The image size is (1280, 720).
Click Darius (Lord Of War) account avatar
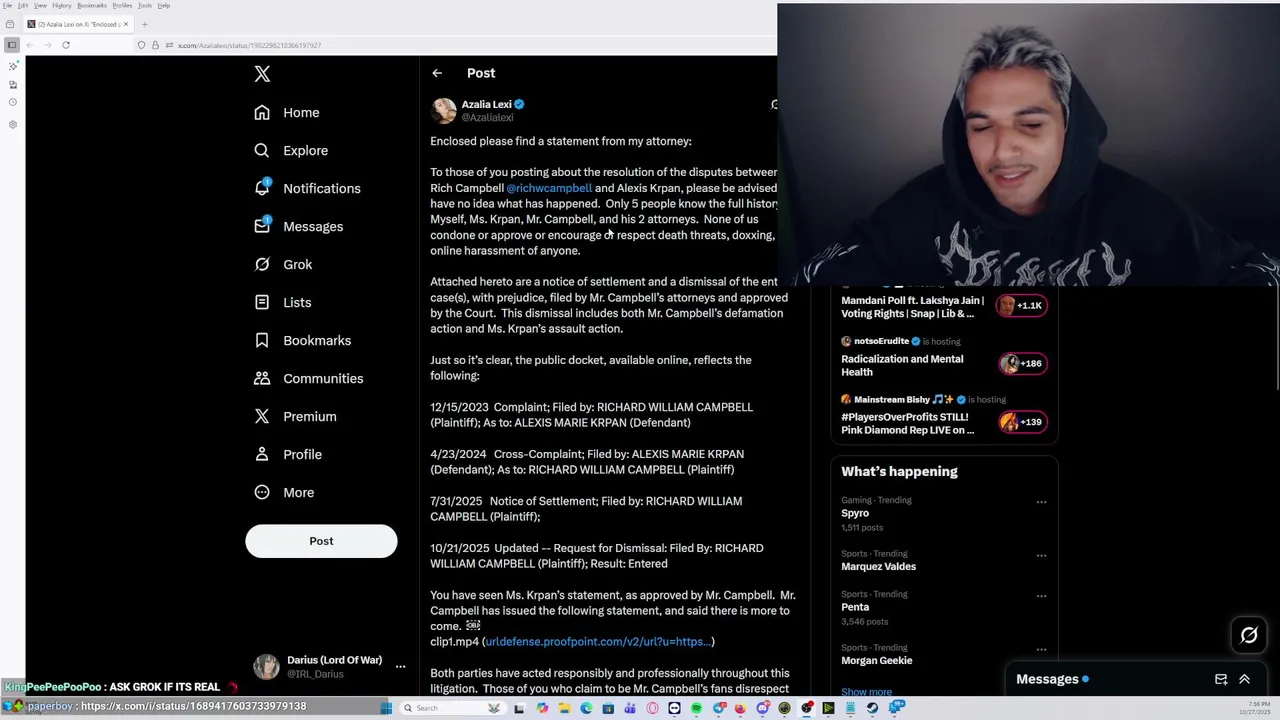[266, 667]
